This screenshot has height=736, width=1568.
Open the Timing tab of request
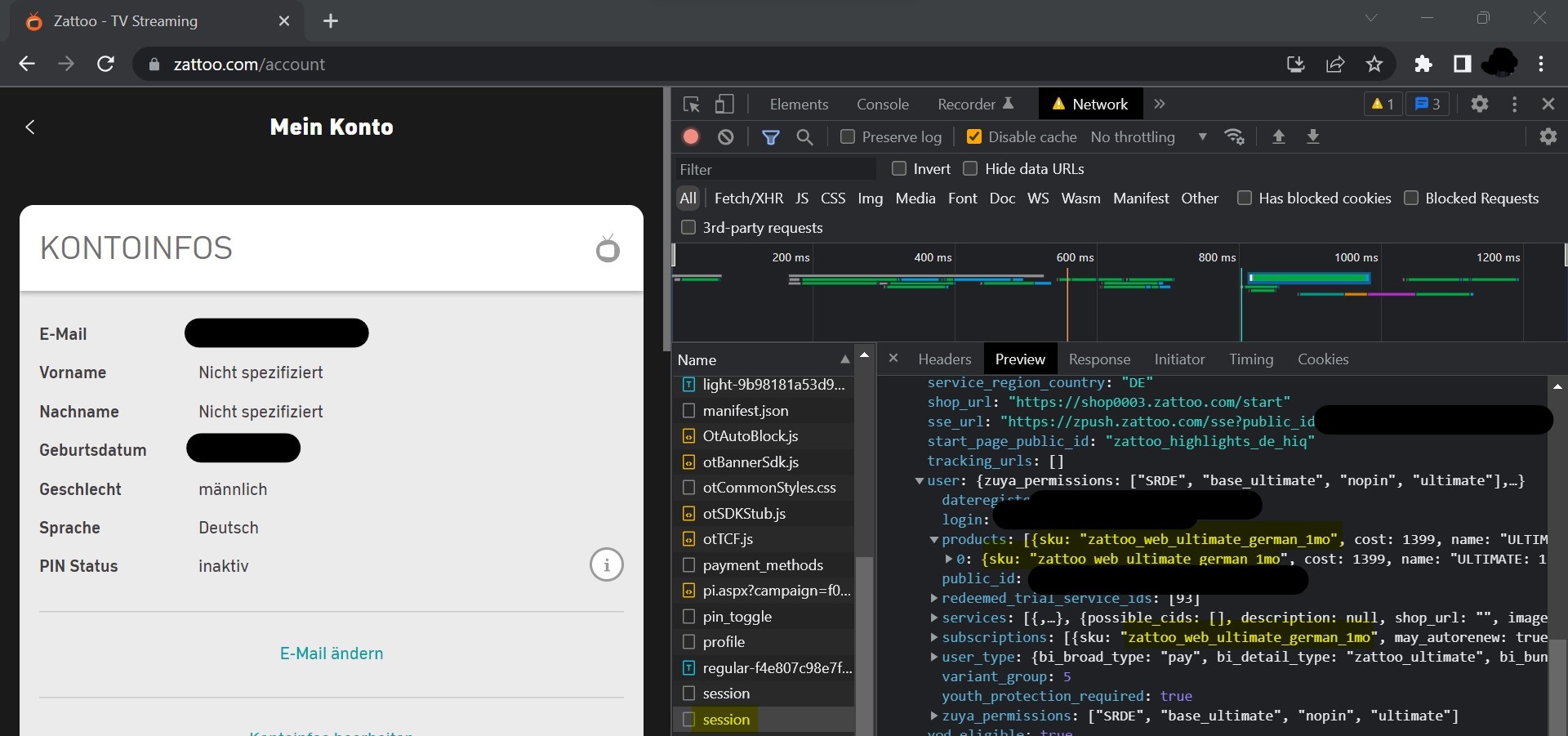point(1251,359)
